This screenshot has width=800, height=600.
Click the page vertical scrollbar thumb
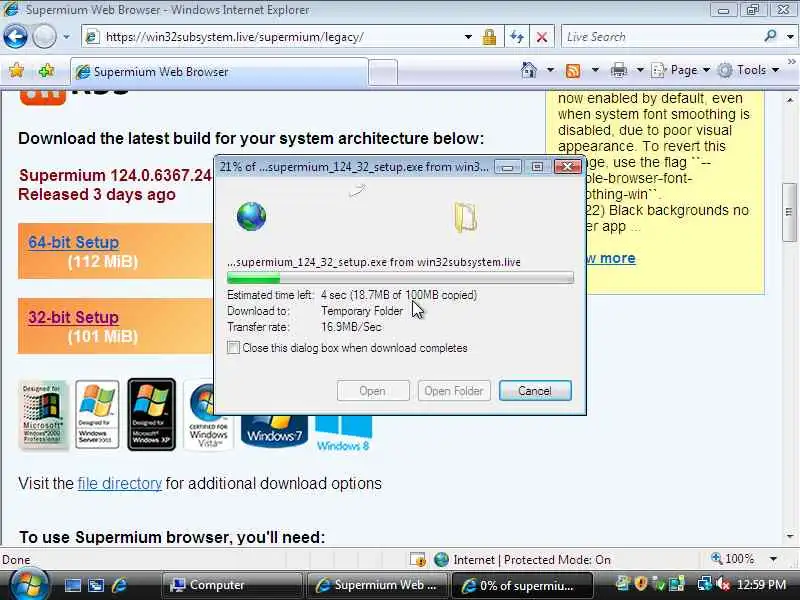pos(789,212)
